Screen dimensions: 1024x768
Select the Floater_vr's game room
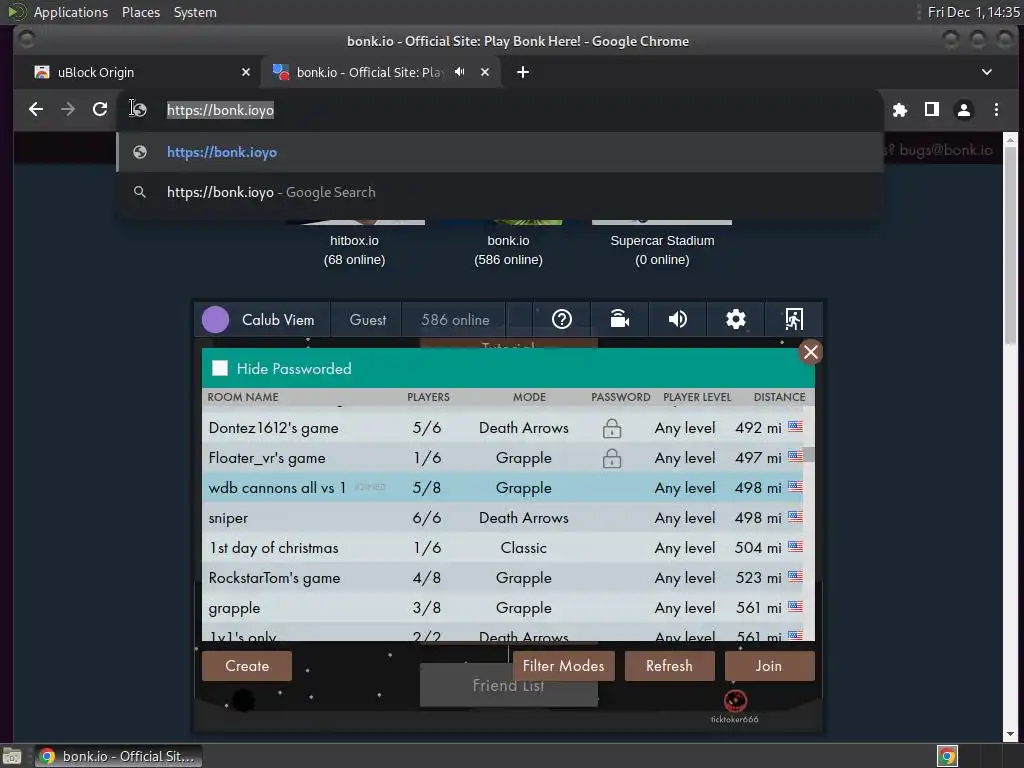[502, 458]
